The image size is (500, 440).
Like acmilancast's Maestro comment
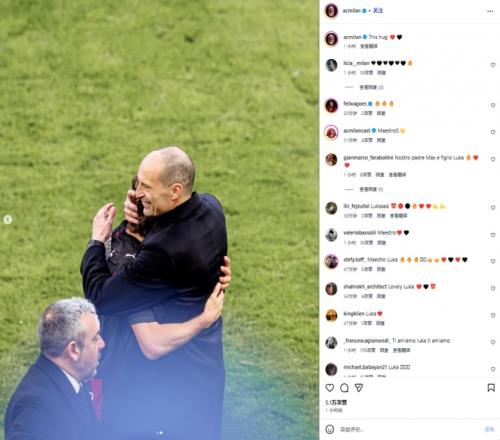[x=493, y=132]
